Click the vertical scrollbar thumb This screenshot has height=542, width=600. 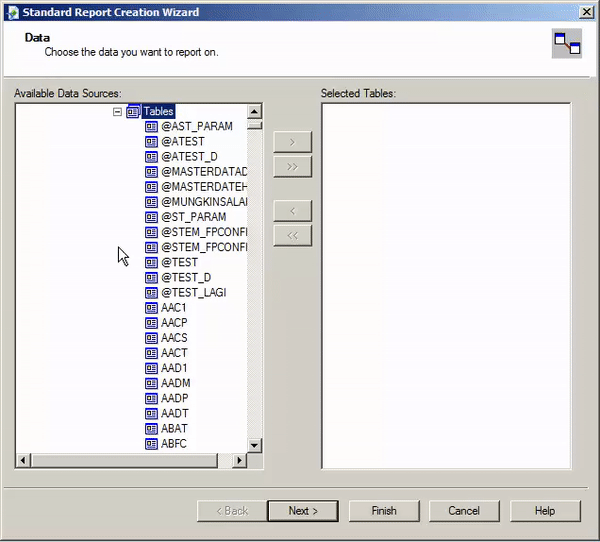254,125
